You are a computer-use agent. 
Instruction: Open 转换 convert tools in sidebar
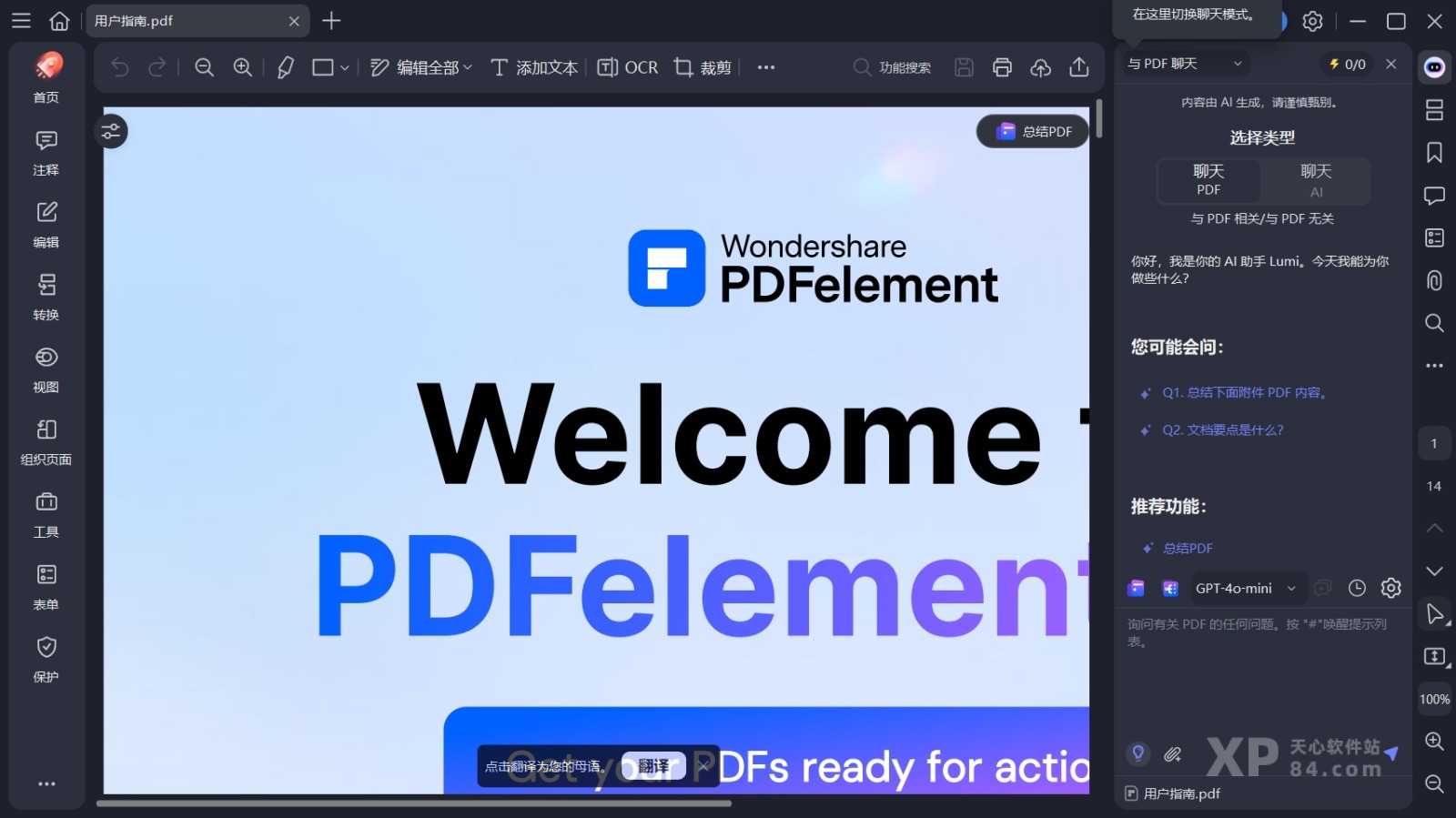coord(46,298)
